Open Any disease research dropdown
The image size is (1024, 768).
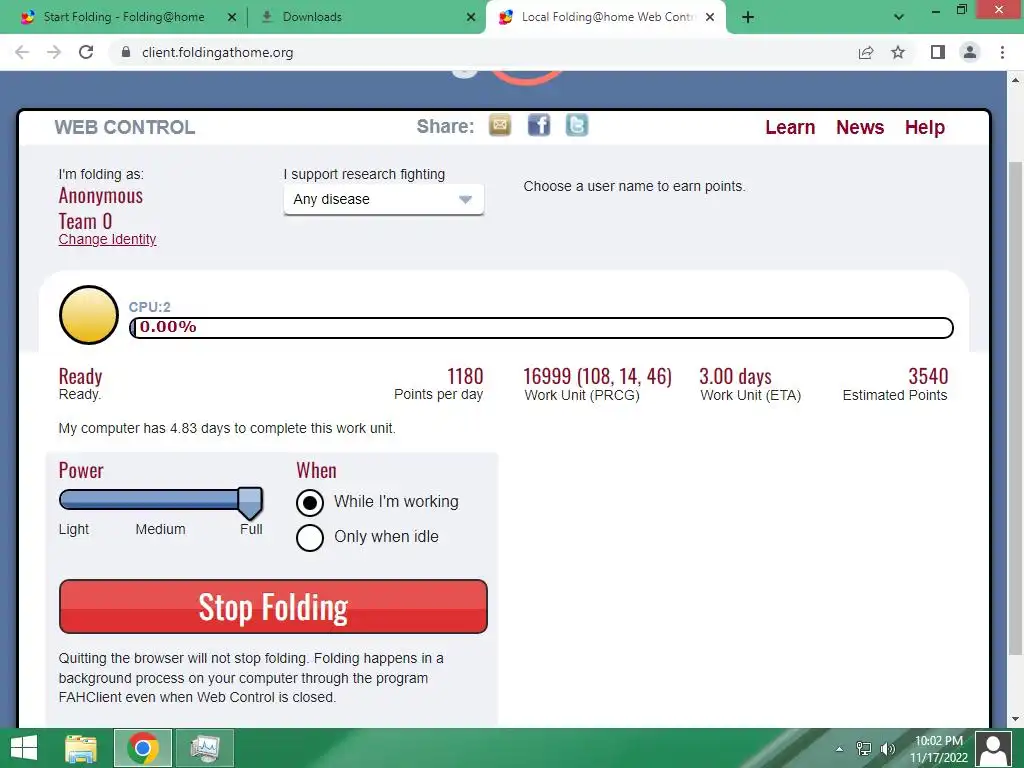(384, 199)
